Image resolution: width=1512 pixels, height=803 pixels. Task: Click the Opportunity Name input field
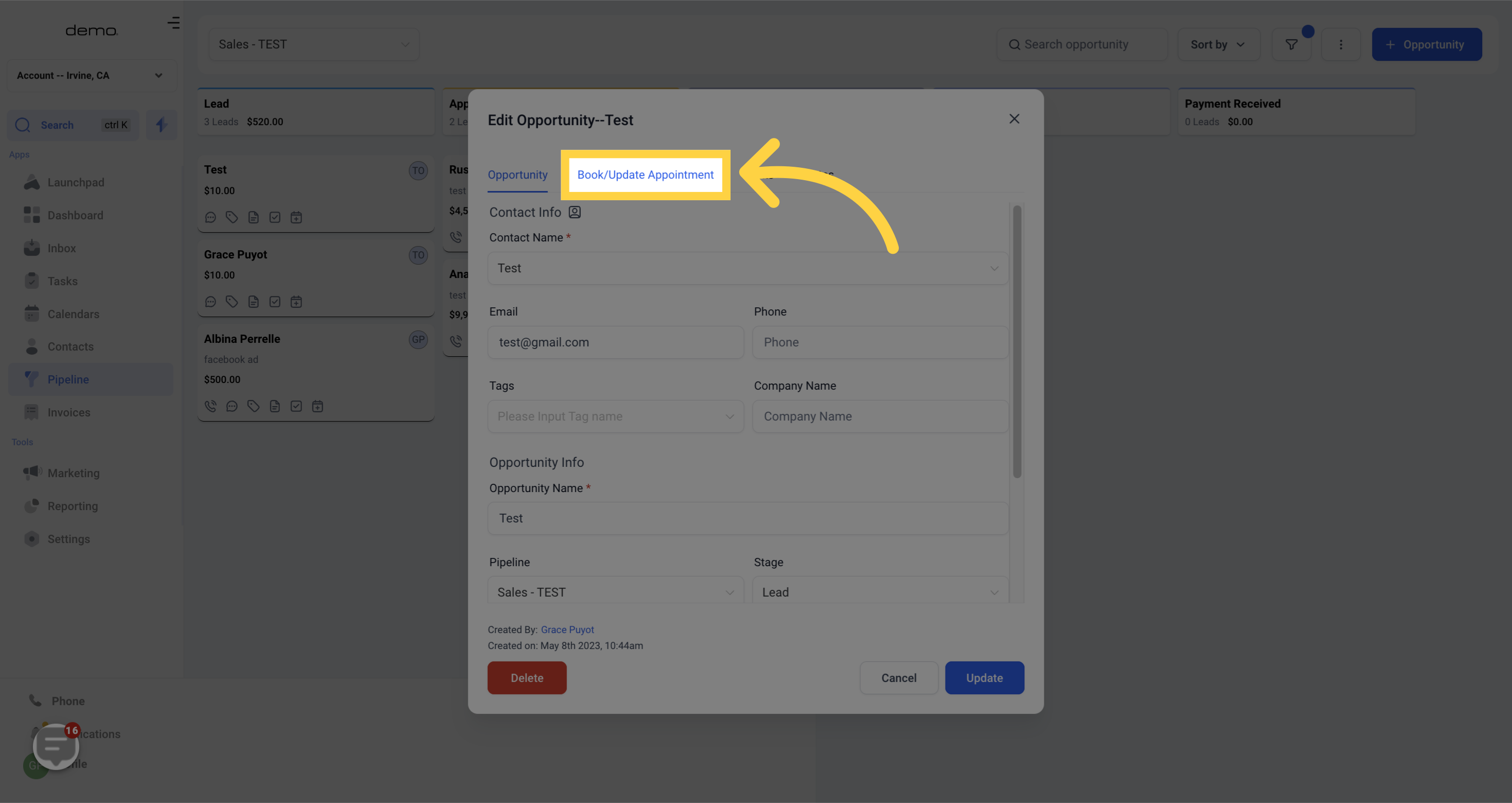click(748, 518)
